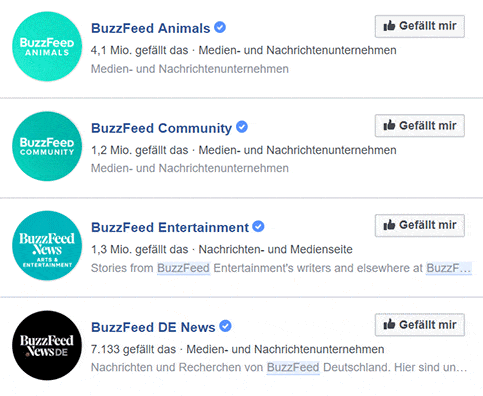This screenshot has width=483, height=396.
Task: Like the BuzzFeed Entertainment page
Action: [x=420, y=225]
